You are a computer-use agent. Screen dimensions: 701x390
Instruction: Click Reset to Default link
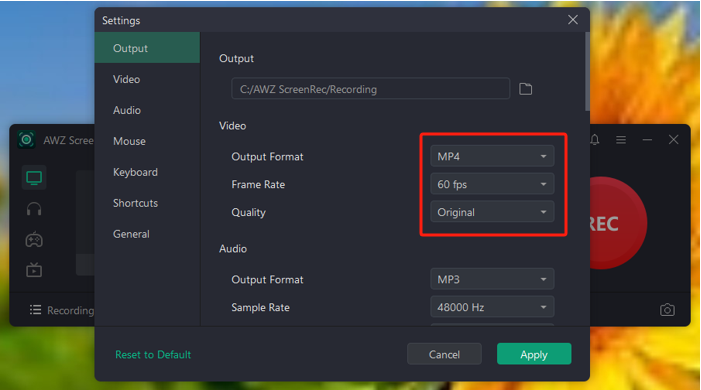click(153, 354)
